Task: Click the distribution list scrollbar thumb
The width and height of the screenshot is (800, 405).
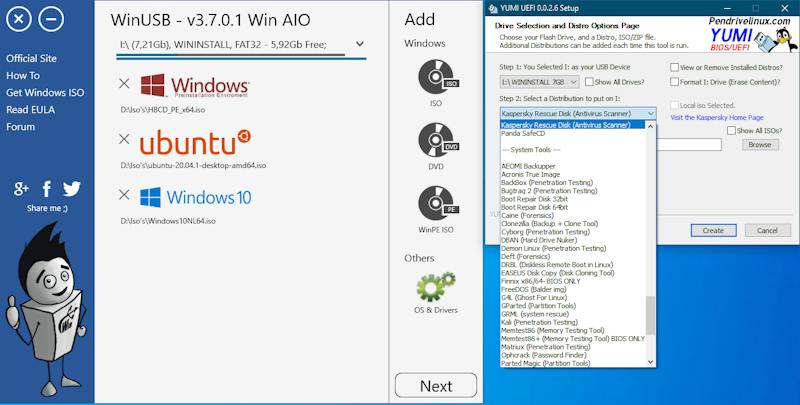Action: point(651,316)
